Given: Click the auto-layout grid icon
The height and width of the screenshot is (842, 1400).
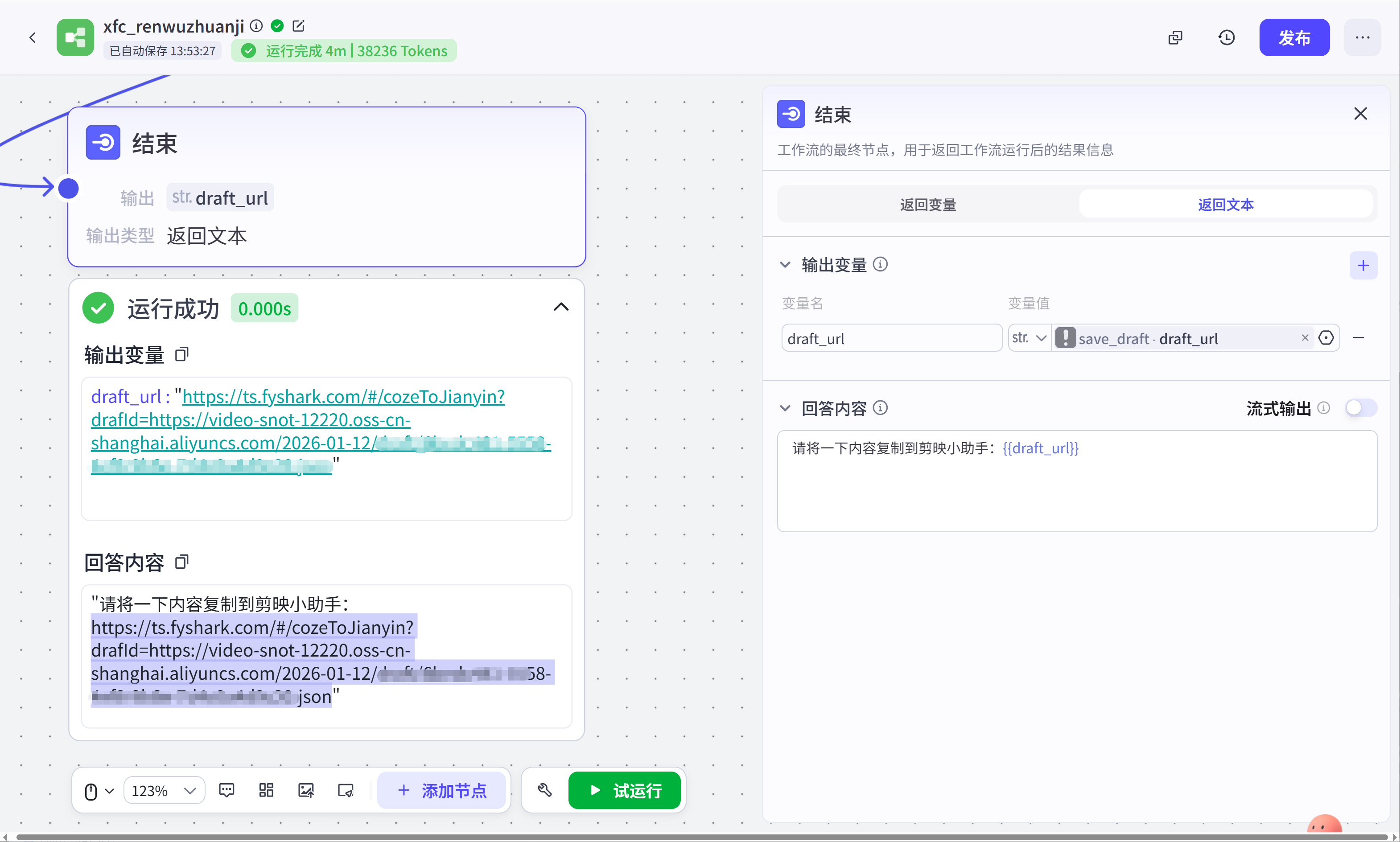Looking at the screenshot, I should (266, 790).
